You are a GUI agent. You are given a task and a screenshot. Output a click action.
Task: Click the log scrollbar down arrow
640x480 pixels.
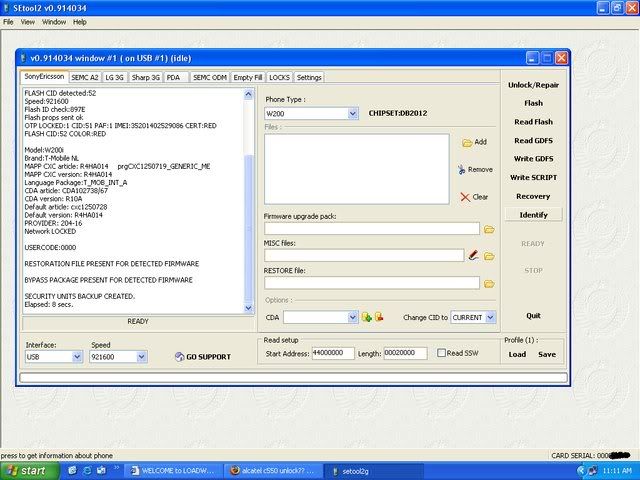click(248, 308)
